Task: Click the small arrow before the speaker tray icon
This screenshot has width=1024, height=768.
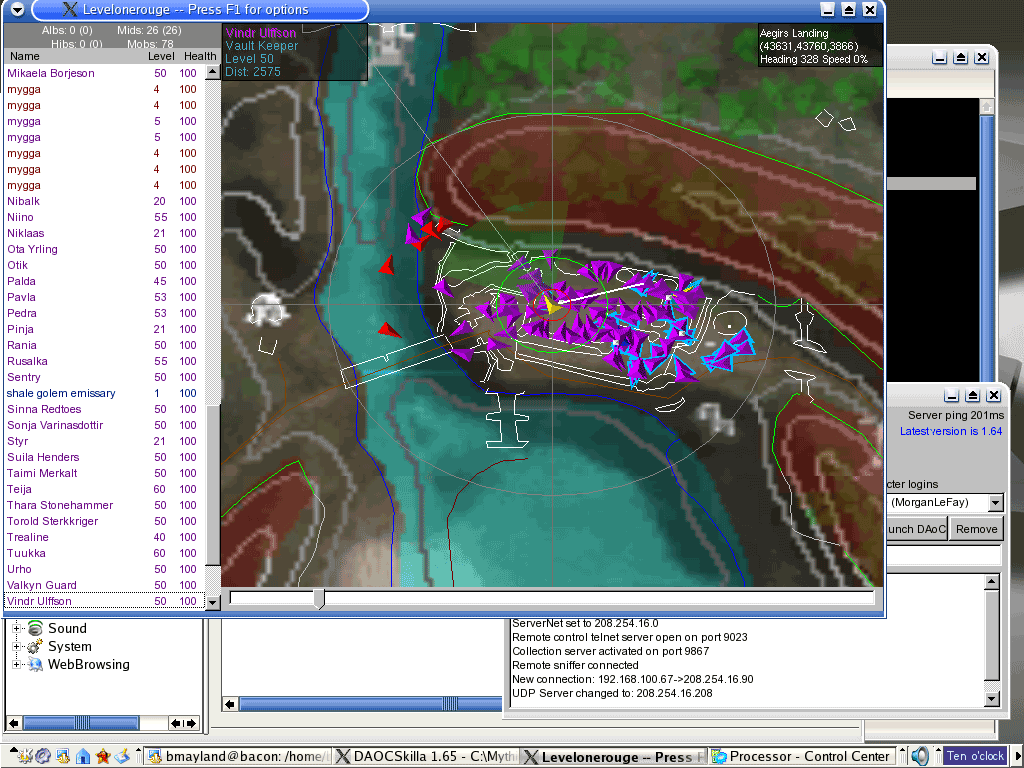Action: (x=903, y=750)
